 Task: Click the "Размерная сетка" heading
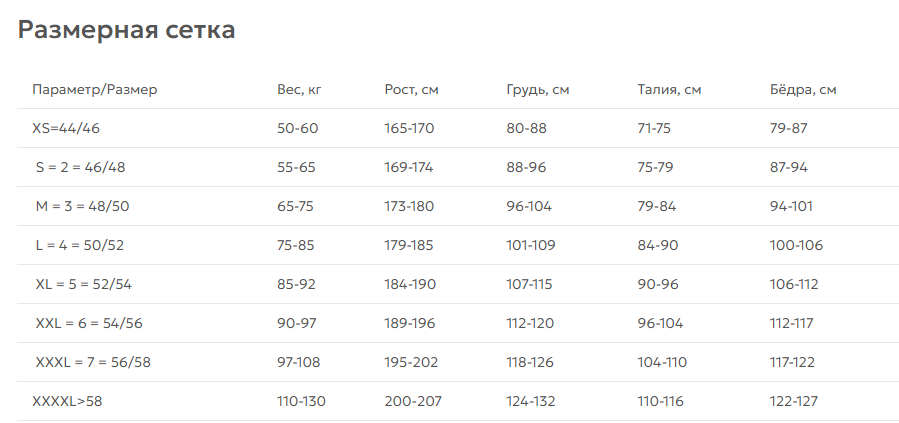pos(127,30)
